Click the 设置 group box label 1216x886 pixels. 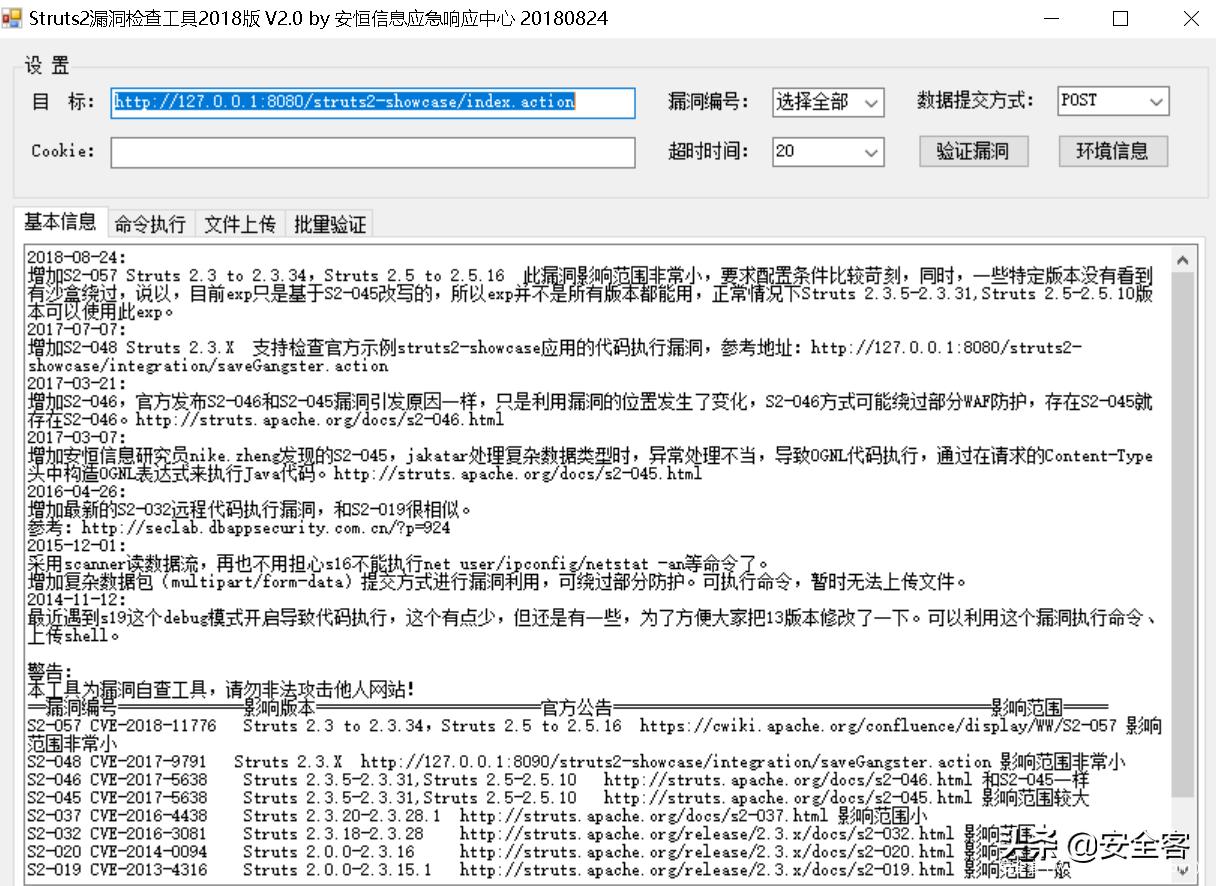click(44, 64)
